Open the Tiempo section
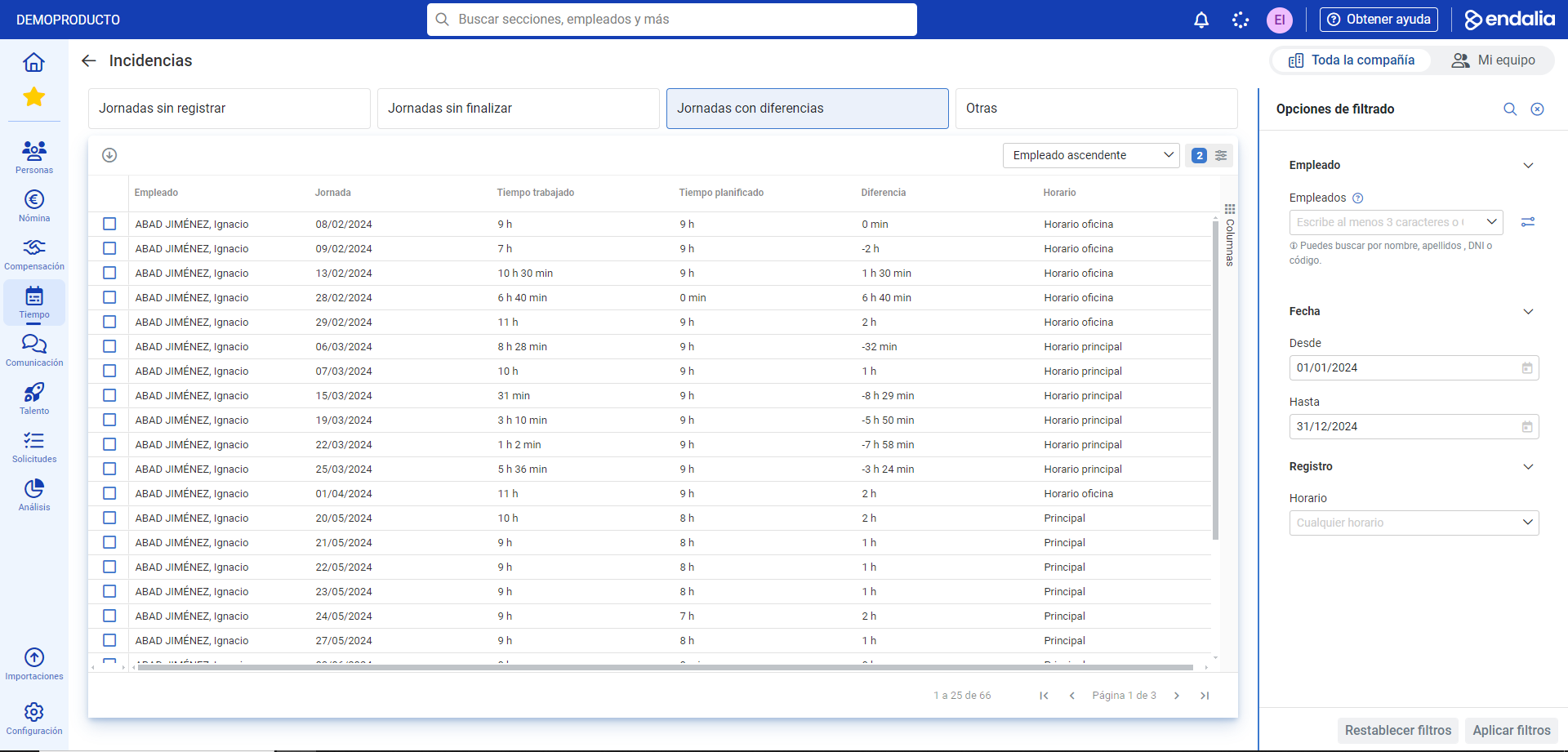Viewport: 1568px width, 752px height. pos(34,302)
